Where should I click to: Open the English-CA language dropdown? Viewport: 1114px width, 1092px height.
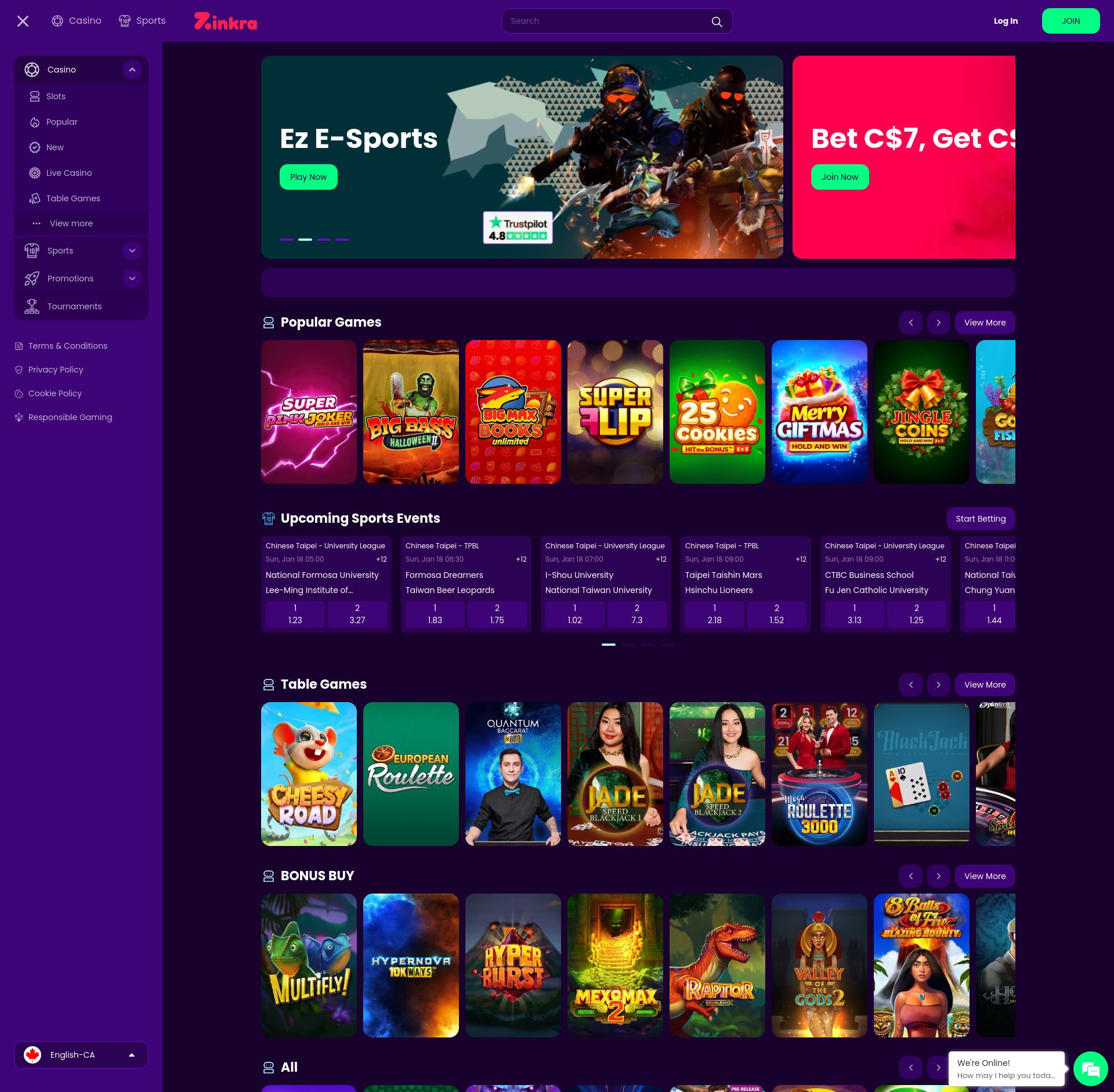(81, 1055)
